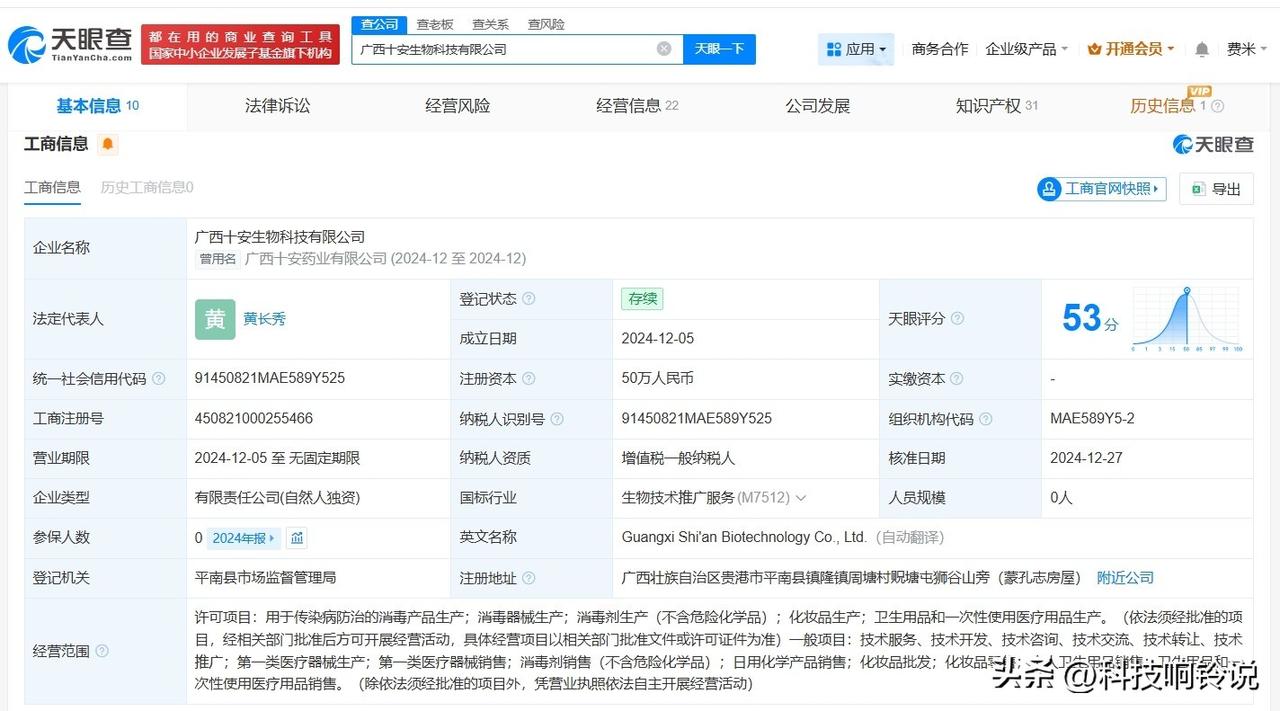Click the help icon next to 注册资本
The image size is (1280, 711).
click(x=529, y=379)
